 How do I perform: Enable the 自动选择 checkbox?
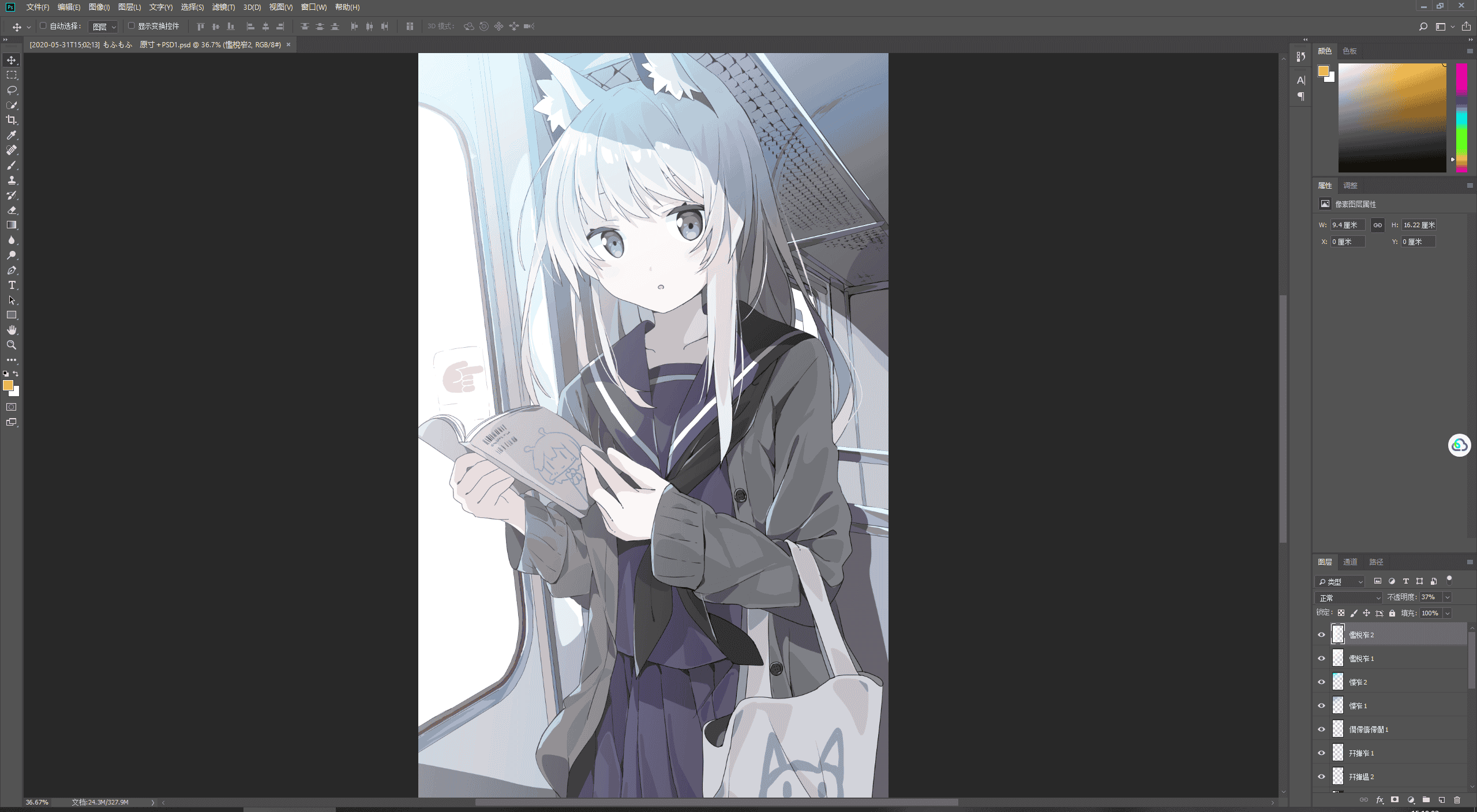[x=43, y=26]
